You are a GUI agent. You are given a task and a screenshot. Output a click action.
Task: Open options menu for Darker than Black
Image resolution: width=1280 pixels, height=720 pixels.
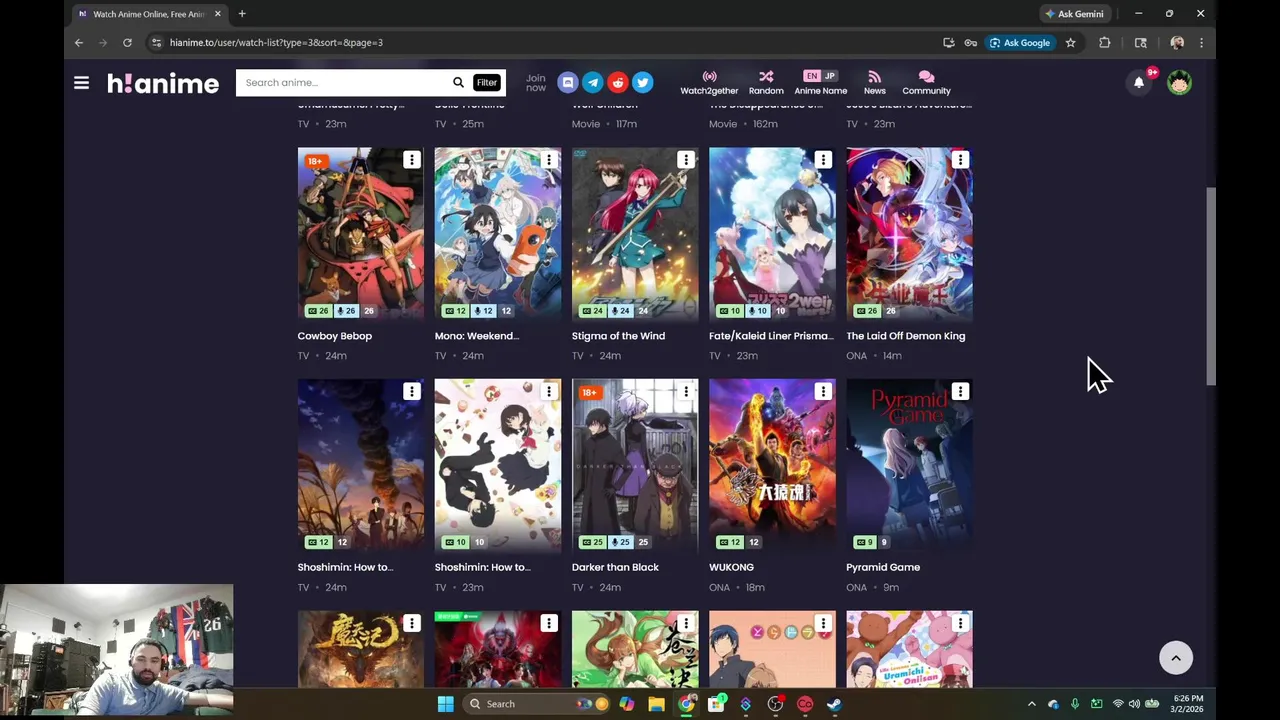coord(685,391)
